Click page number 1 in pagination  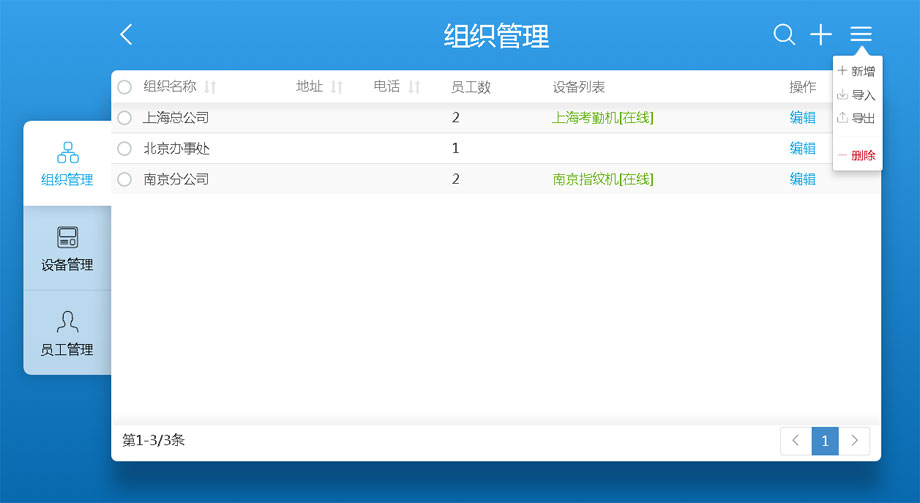(x=825, y=441)
